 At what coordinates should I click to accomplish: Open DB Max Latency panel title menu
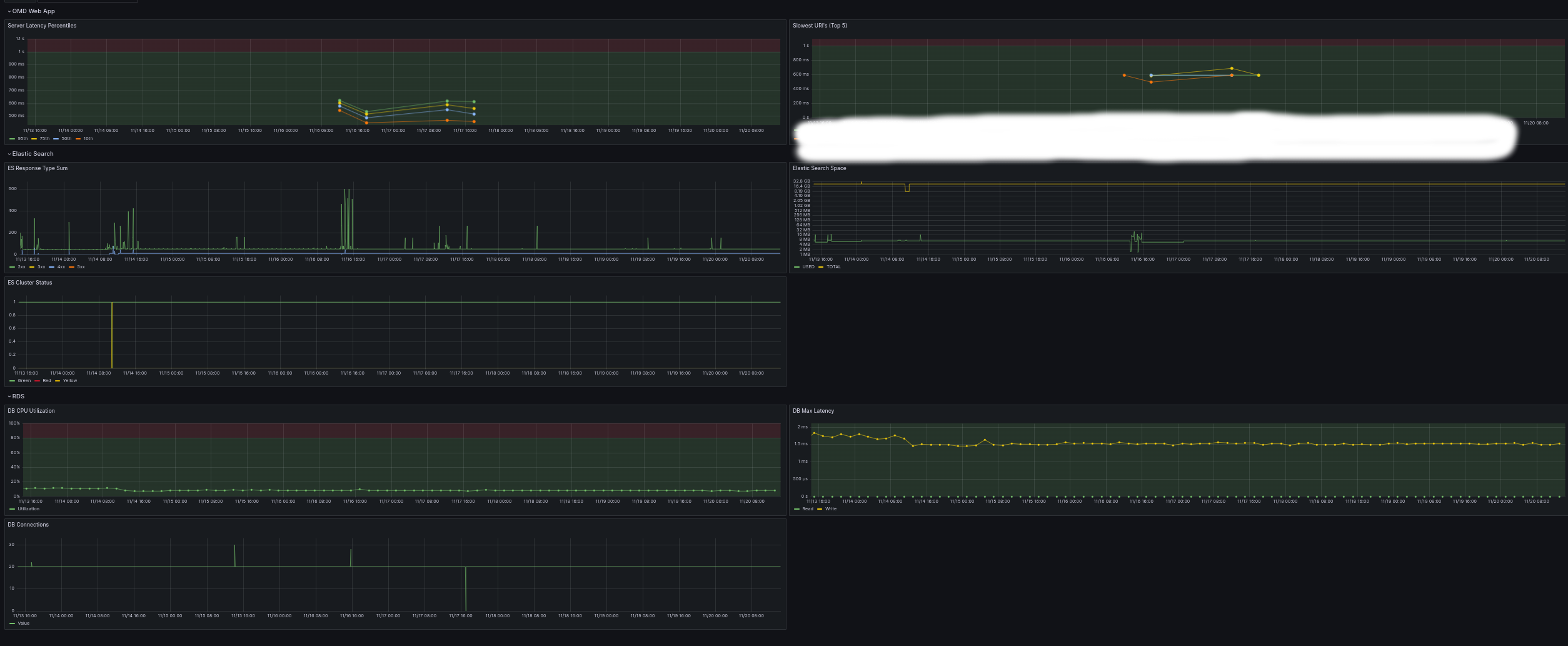pos(813,411)
